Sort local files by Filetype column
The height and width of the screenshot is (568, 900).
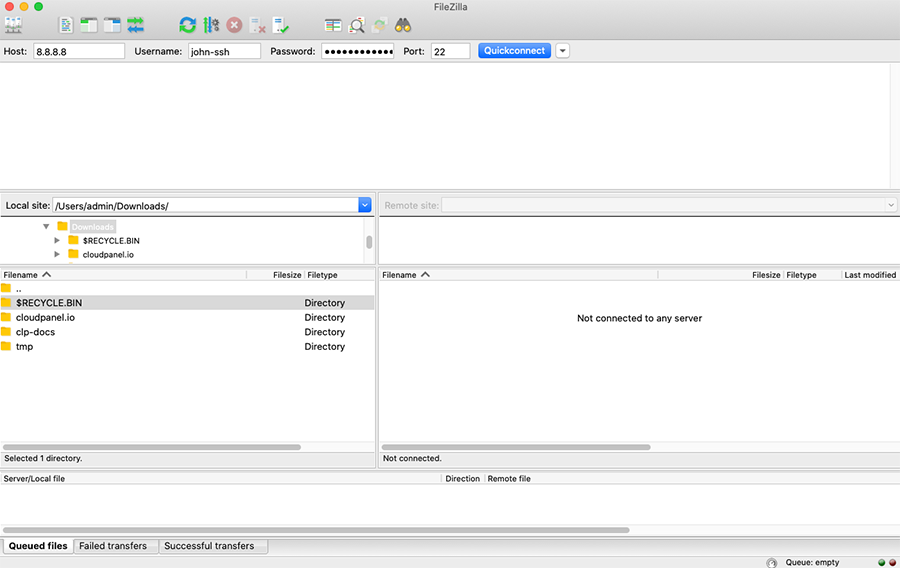click(339, 275)
